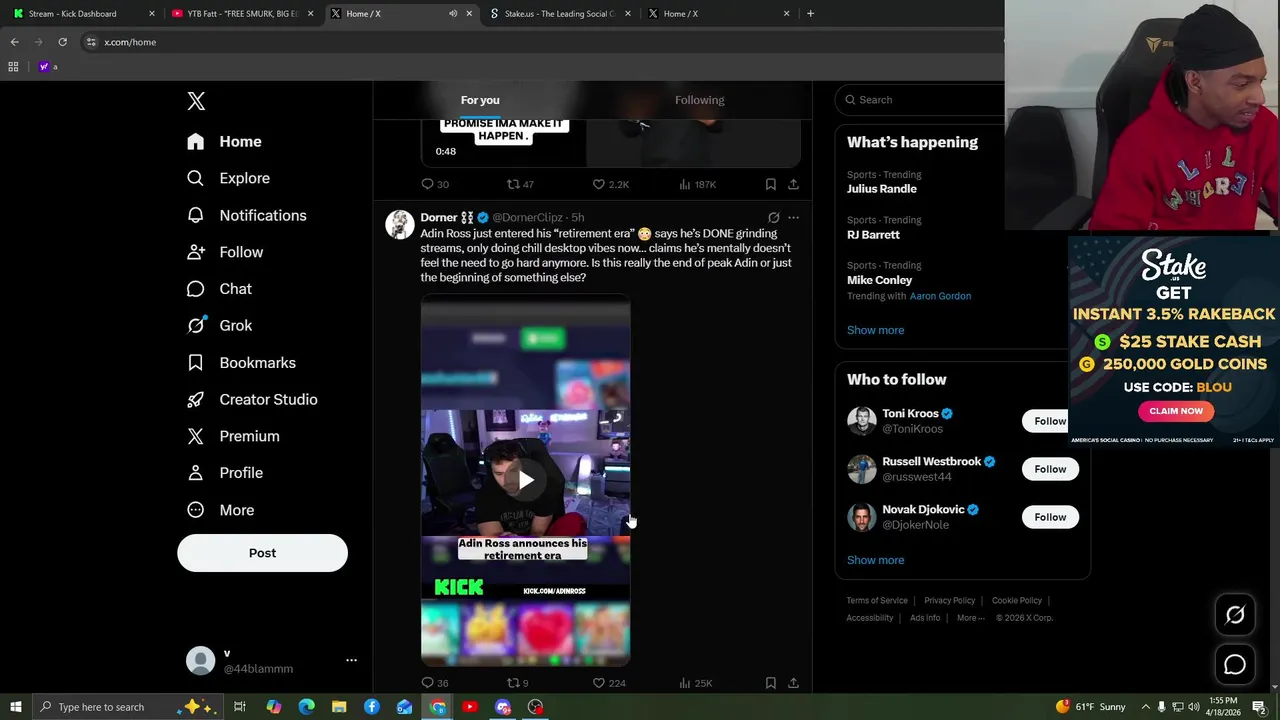
Task: Click the X logo in the sidebar
Action: pos(196,101)
